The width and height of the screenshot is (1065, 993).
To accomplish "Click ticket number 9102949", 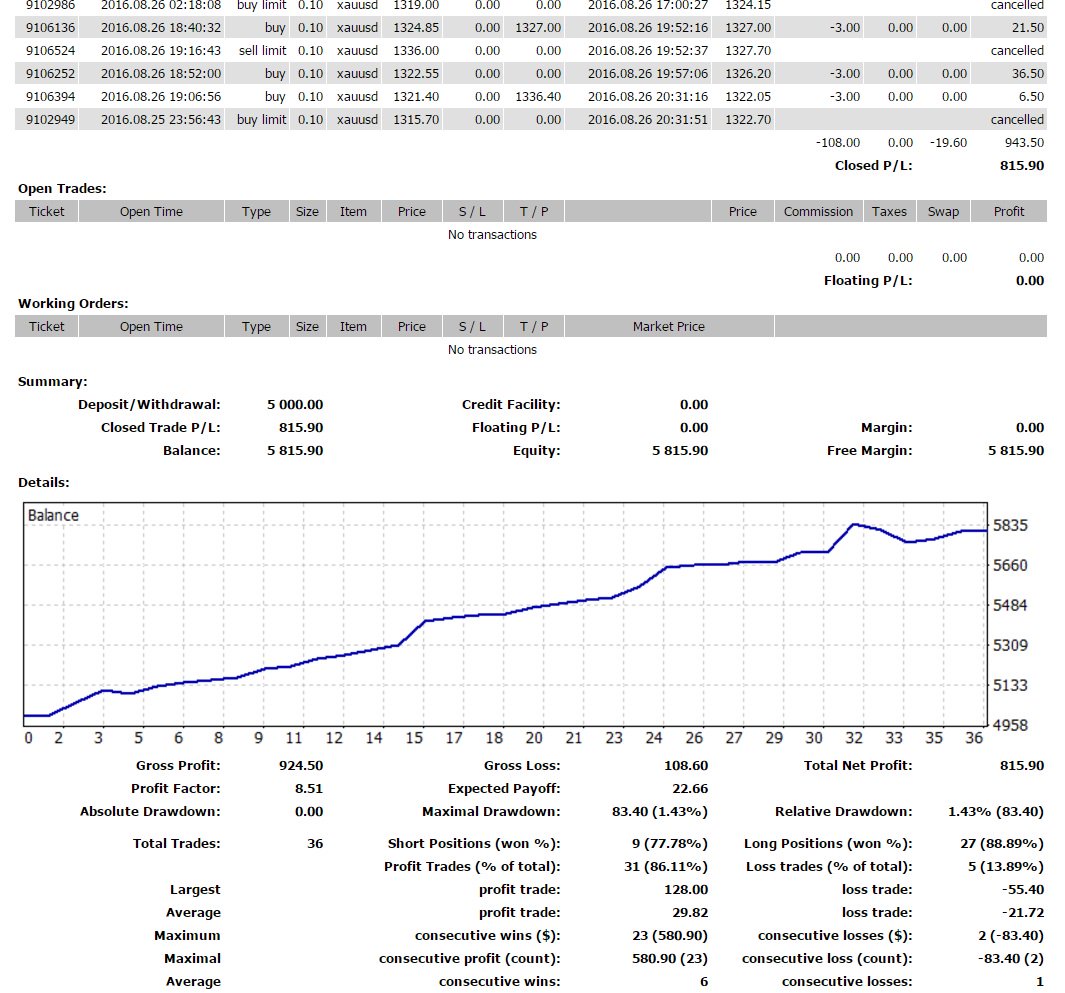I will (x=50, y=120).
